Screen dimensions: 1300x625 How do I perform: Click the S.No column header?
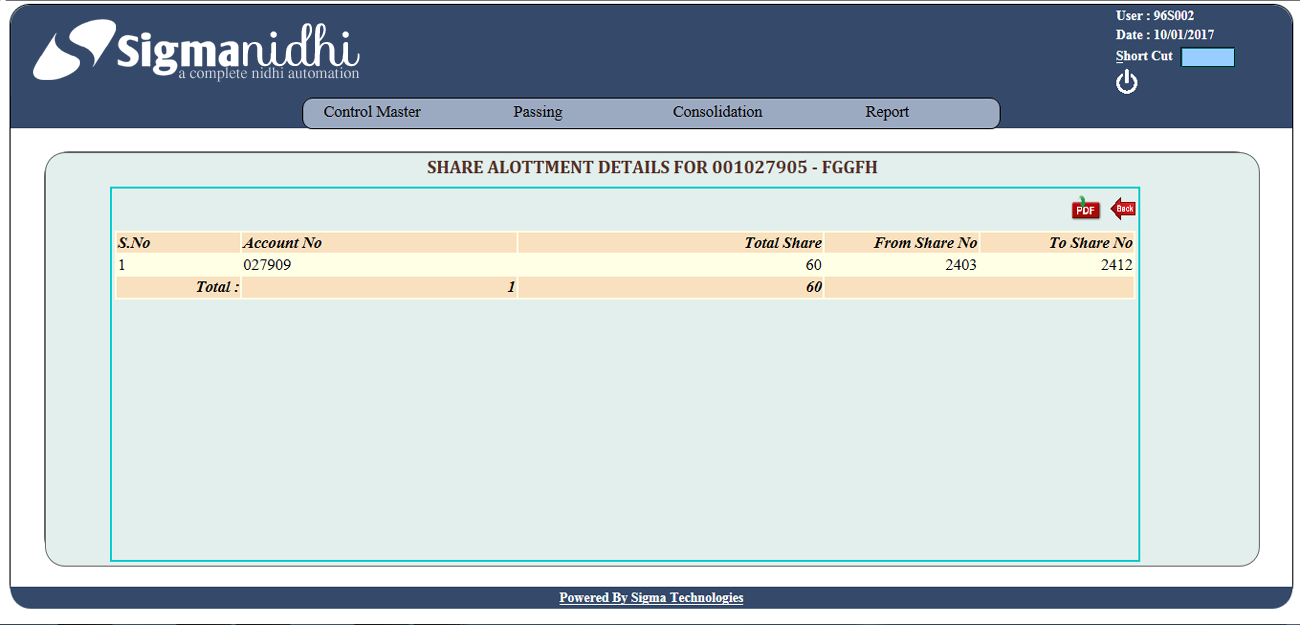click(134, 243)
